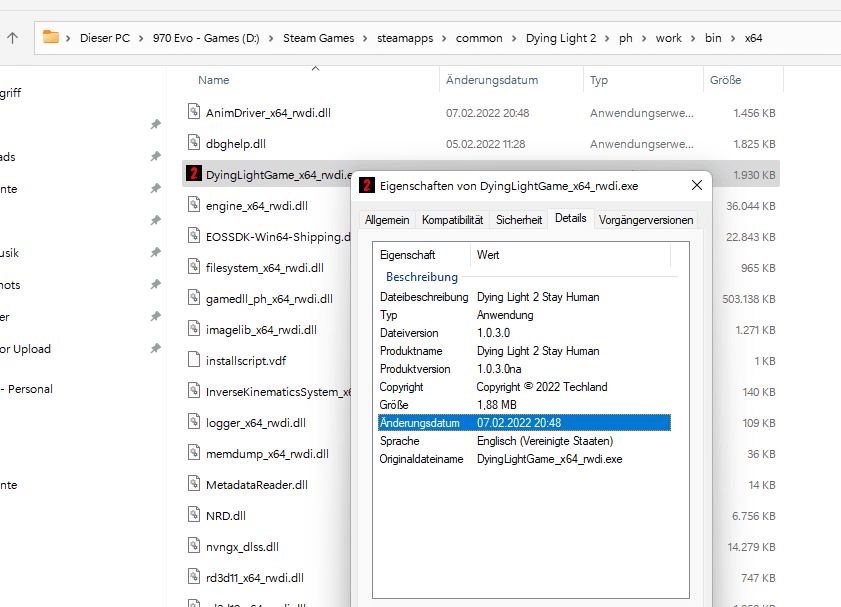Click the InverseKinematicsSystem file icon
The width and height of the screenshot is (841, 607).
pyautogui.click(x=194, y=390)
